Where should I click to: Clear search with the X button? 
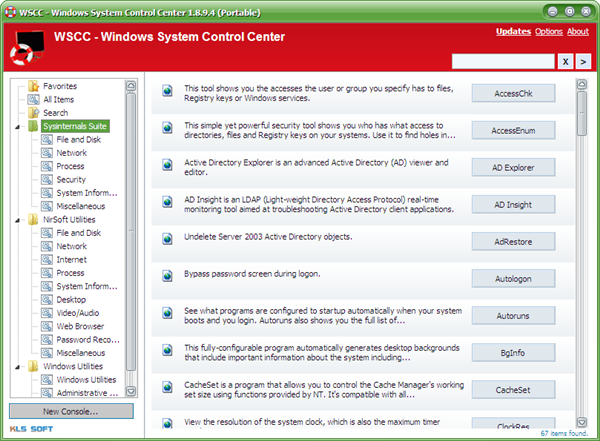coord(566,62)
